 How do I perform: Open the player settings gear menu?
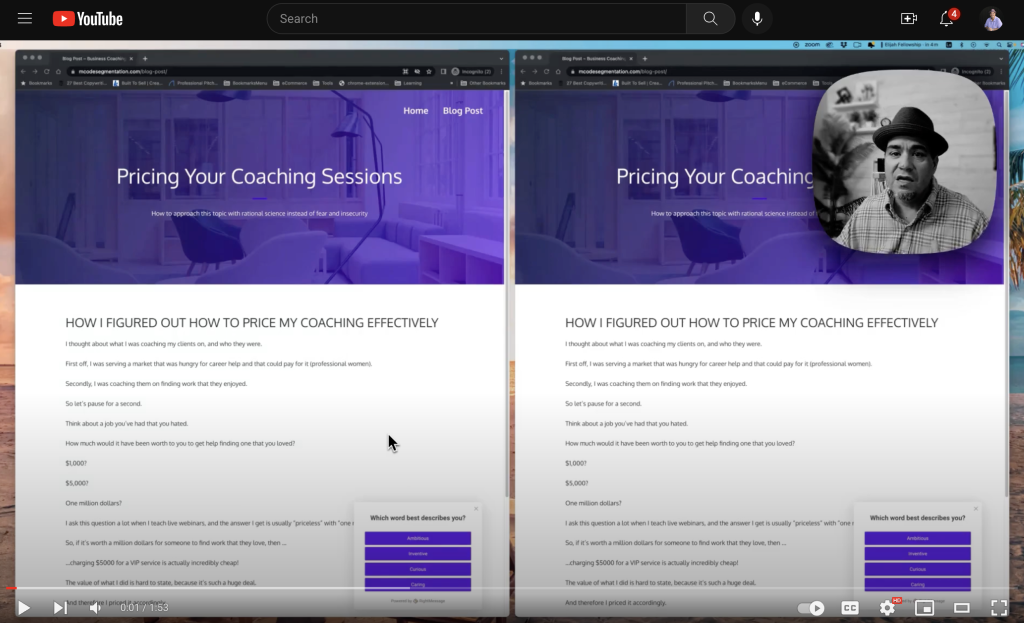click(x=887, y=607)
